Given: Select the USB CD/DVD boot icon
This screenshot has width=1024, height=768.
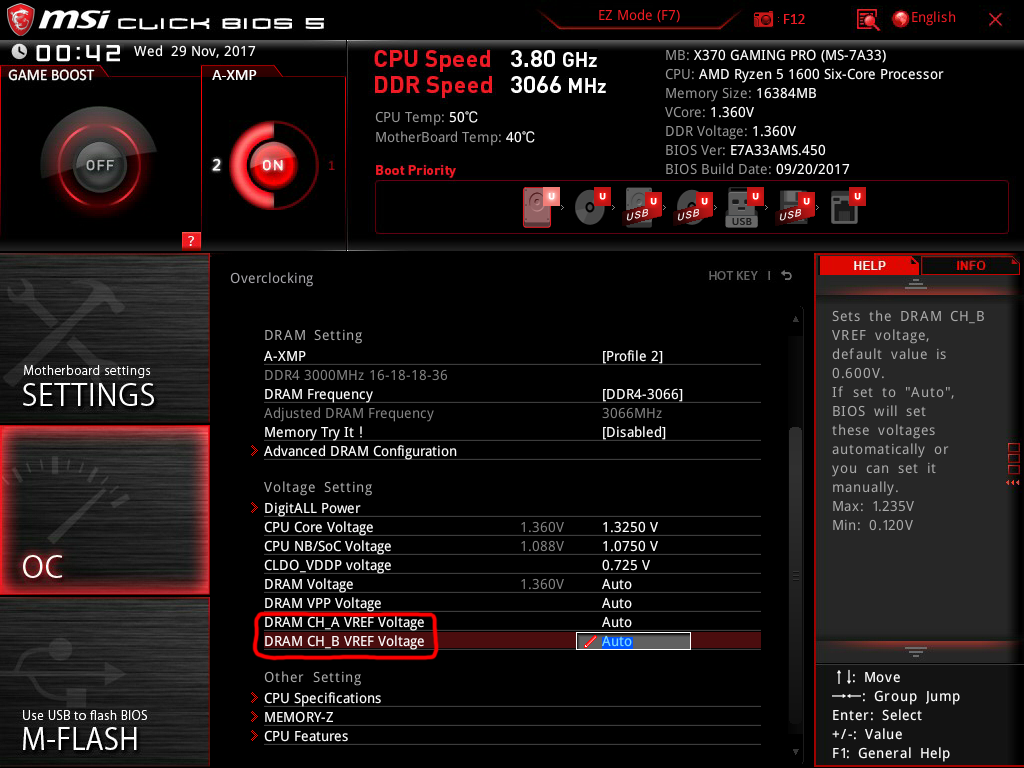Looking at the screenshot, I should click(692, 208).
